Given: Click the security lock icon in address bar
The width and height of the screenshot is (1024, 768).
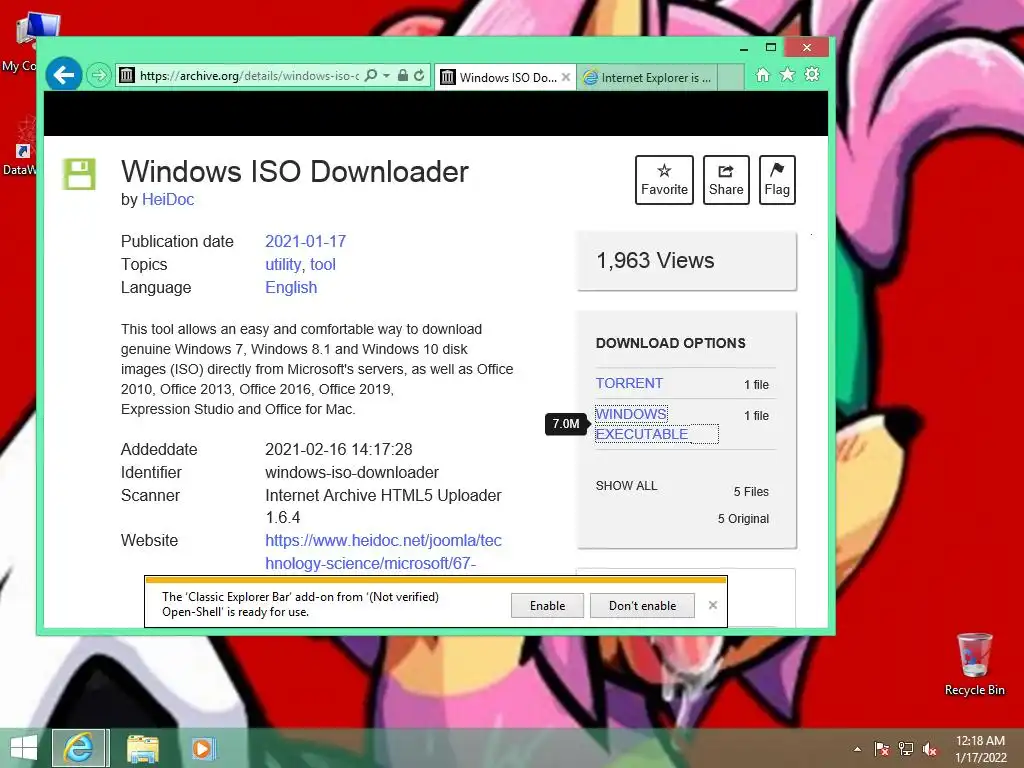Looking at the screenshot, I should coord(403,76).
